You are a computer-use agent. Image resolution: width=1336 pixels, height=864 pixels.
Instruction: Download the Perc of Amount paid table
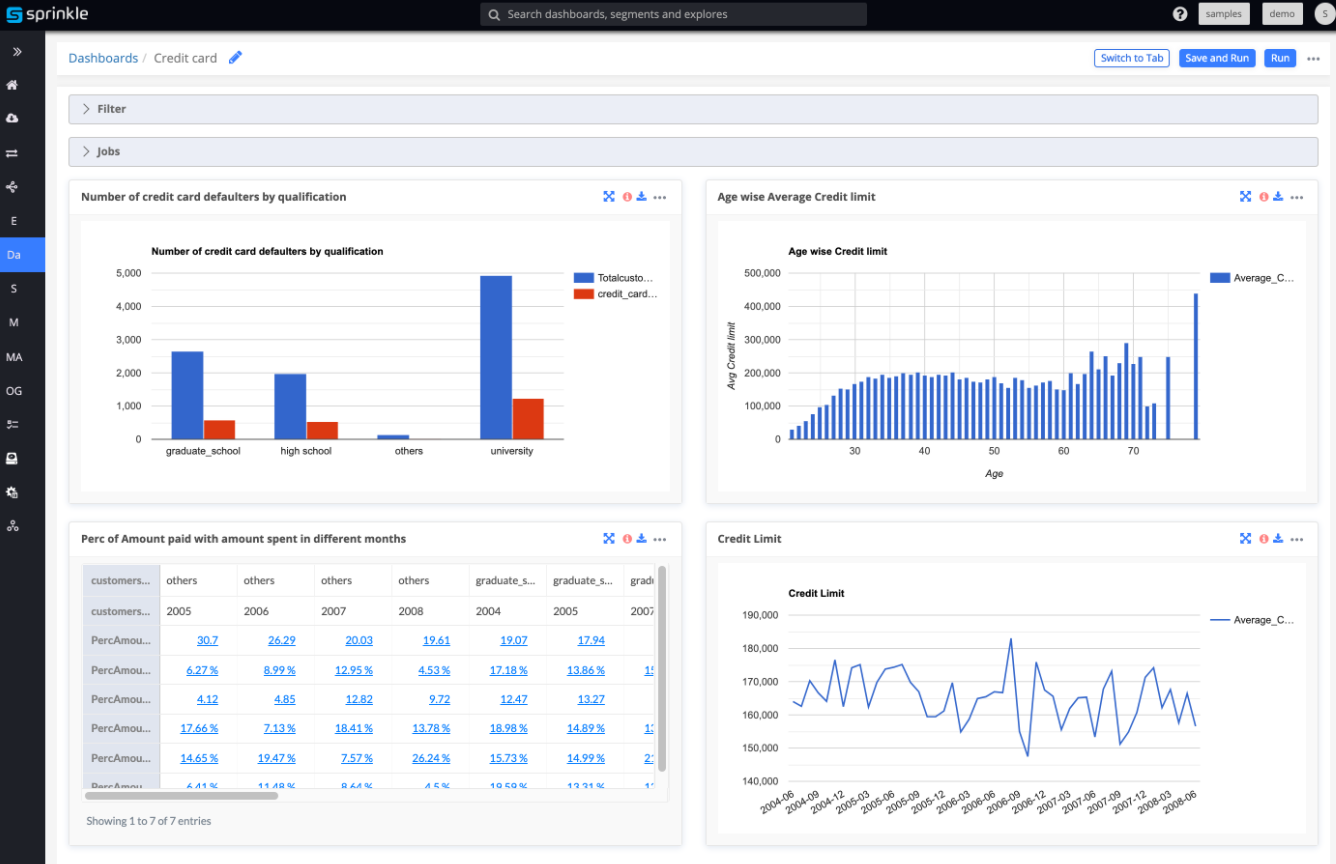(641, 539)
